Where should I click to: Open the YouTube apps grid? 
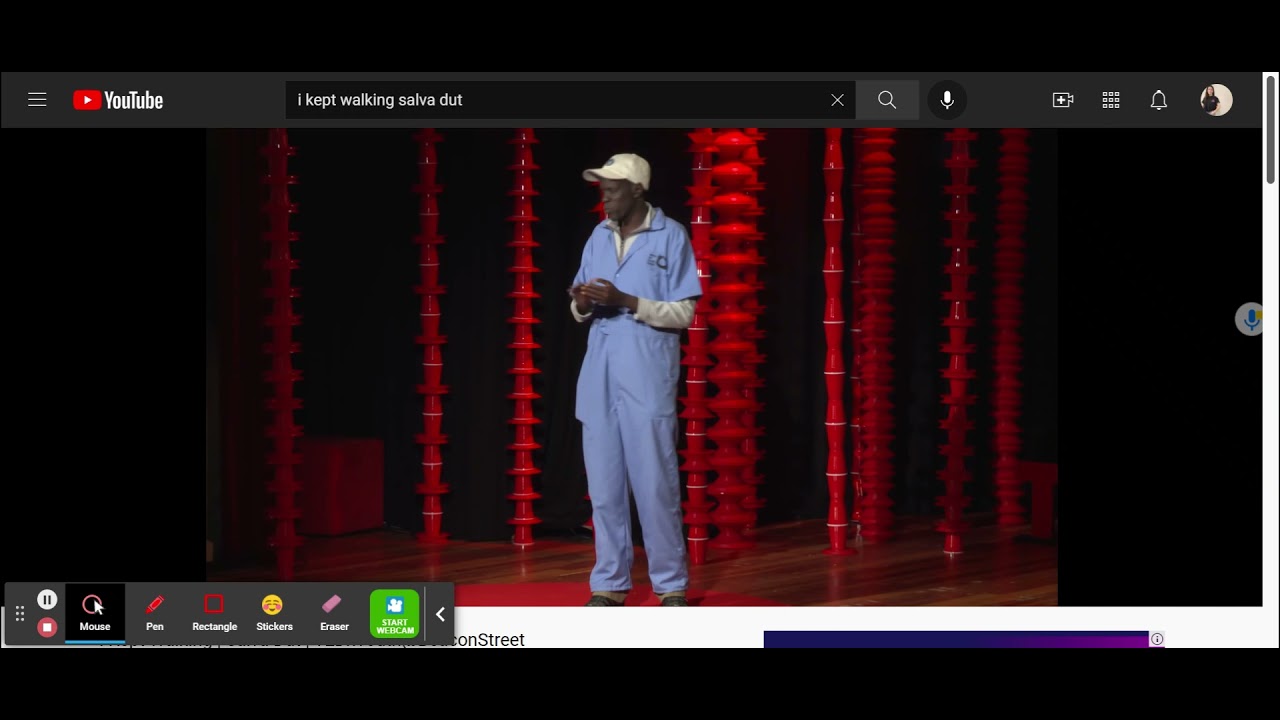[x=1111, y=100]
